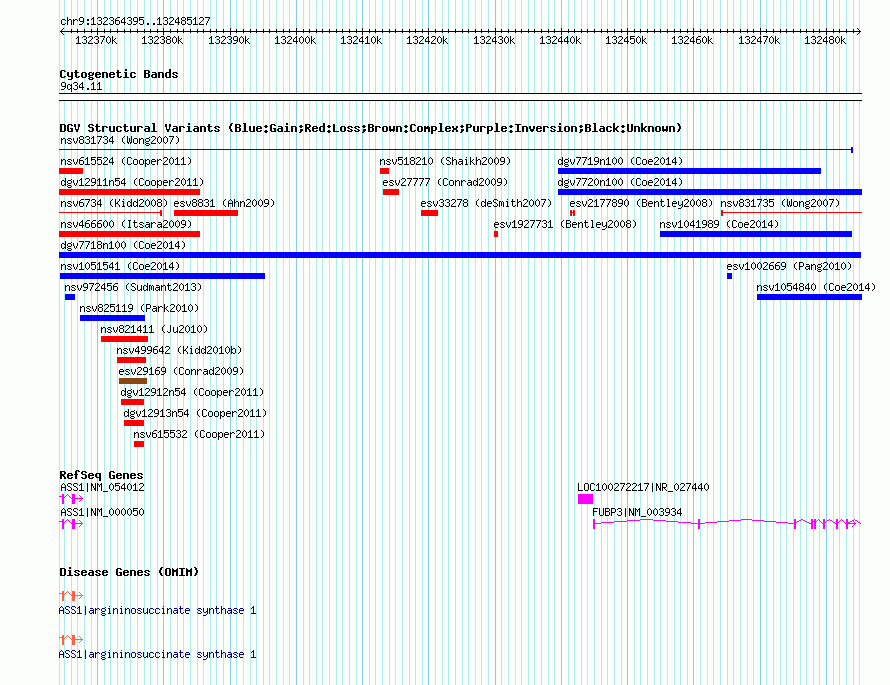Click the second orange OMIM ASS1 glyph
Image resolution: width=890 pixels, height=685 pixels.
click(x=72, y=640)
